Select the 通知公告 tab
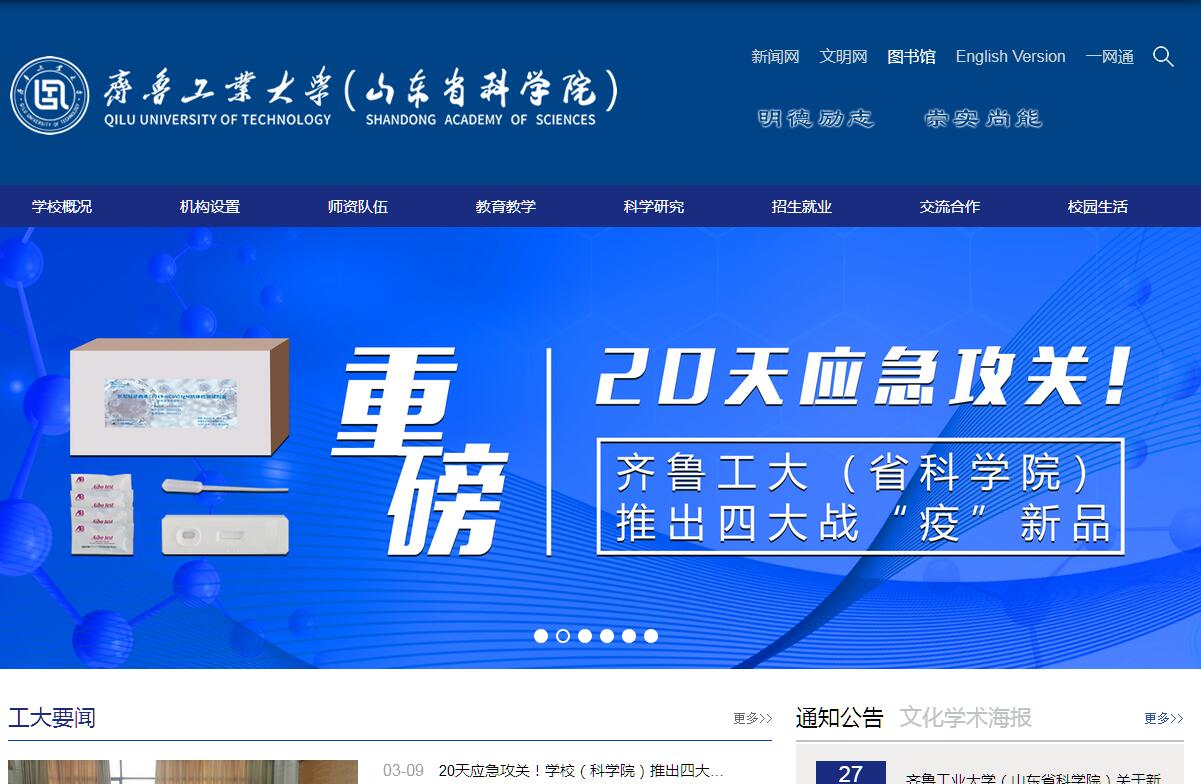The height and width of the screenshot is (784, 1201). pos(840,718)
